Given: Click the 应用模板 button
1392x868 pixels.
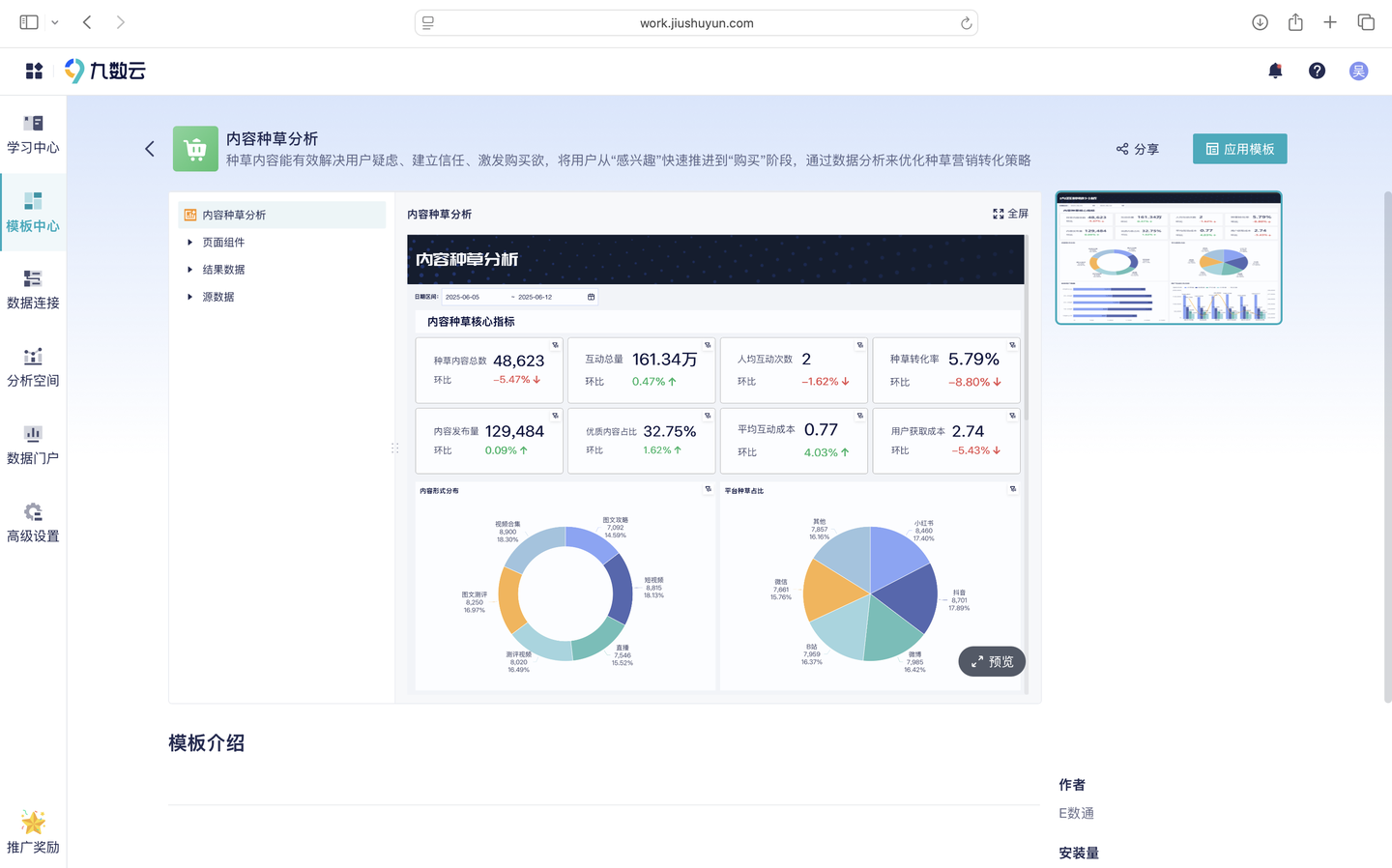Looking at the screenshot, I should coord(1239,149).
